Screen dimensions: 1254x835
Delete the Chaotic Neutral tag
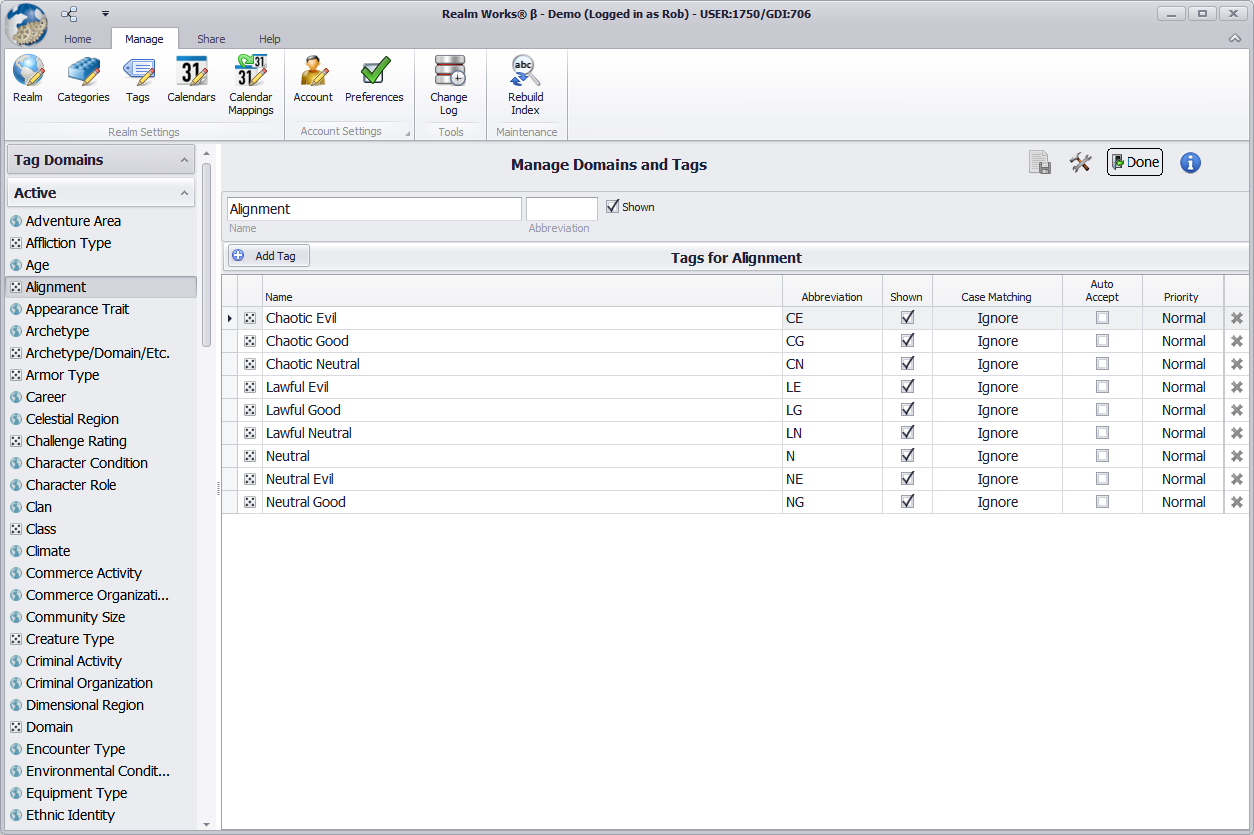pos(1237,364)
